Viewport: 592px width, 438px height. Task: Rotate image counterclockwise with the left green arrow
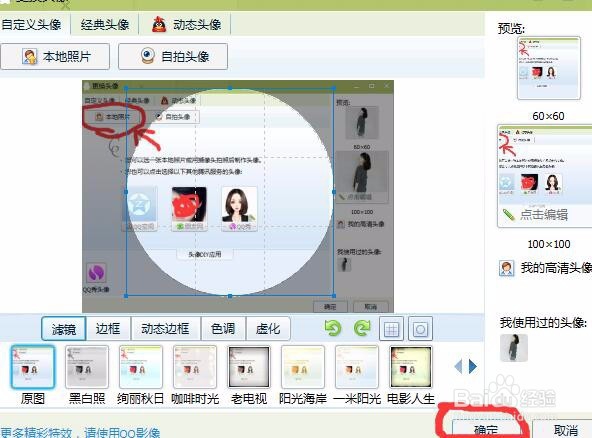(333, 328)
